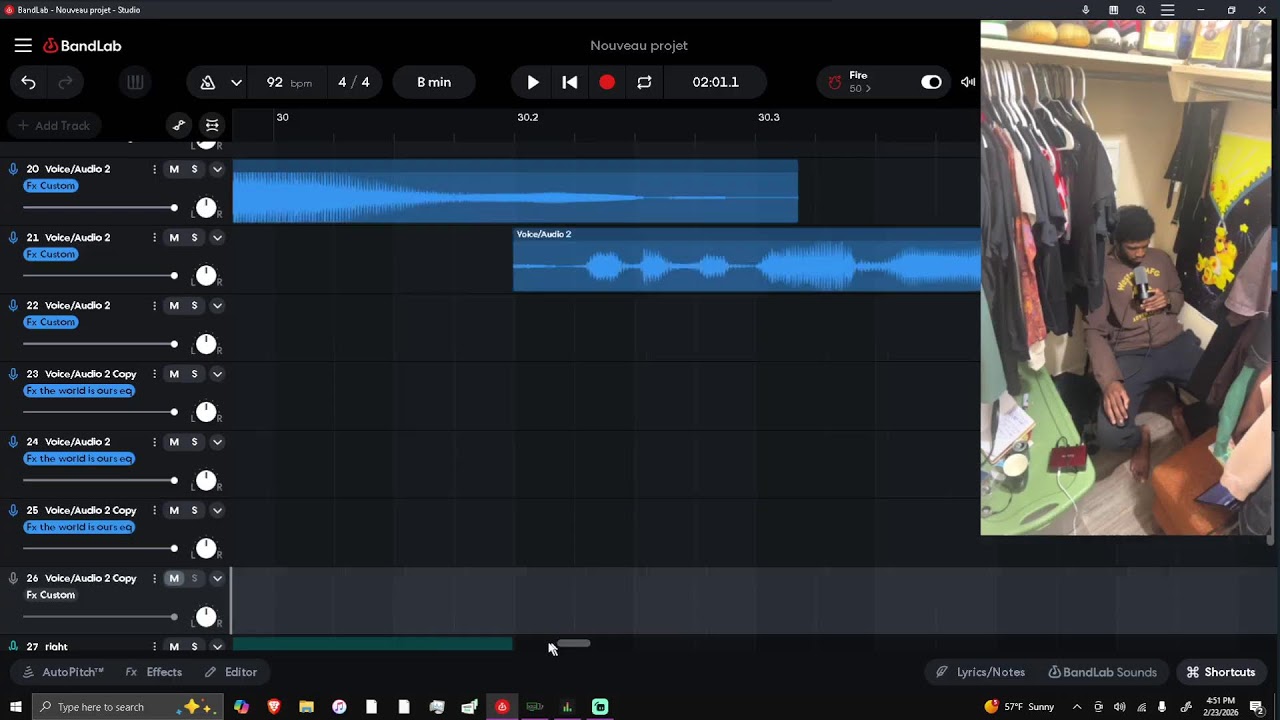Open the automation tool beside Add Track

(179, 125)
